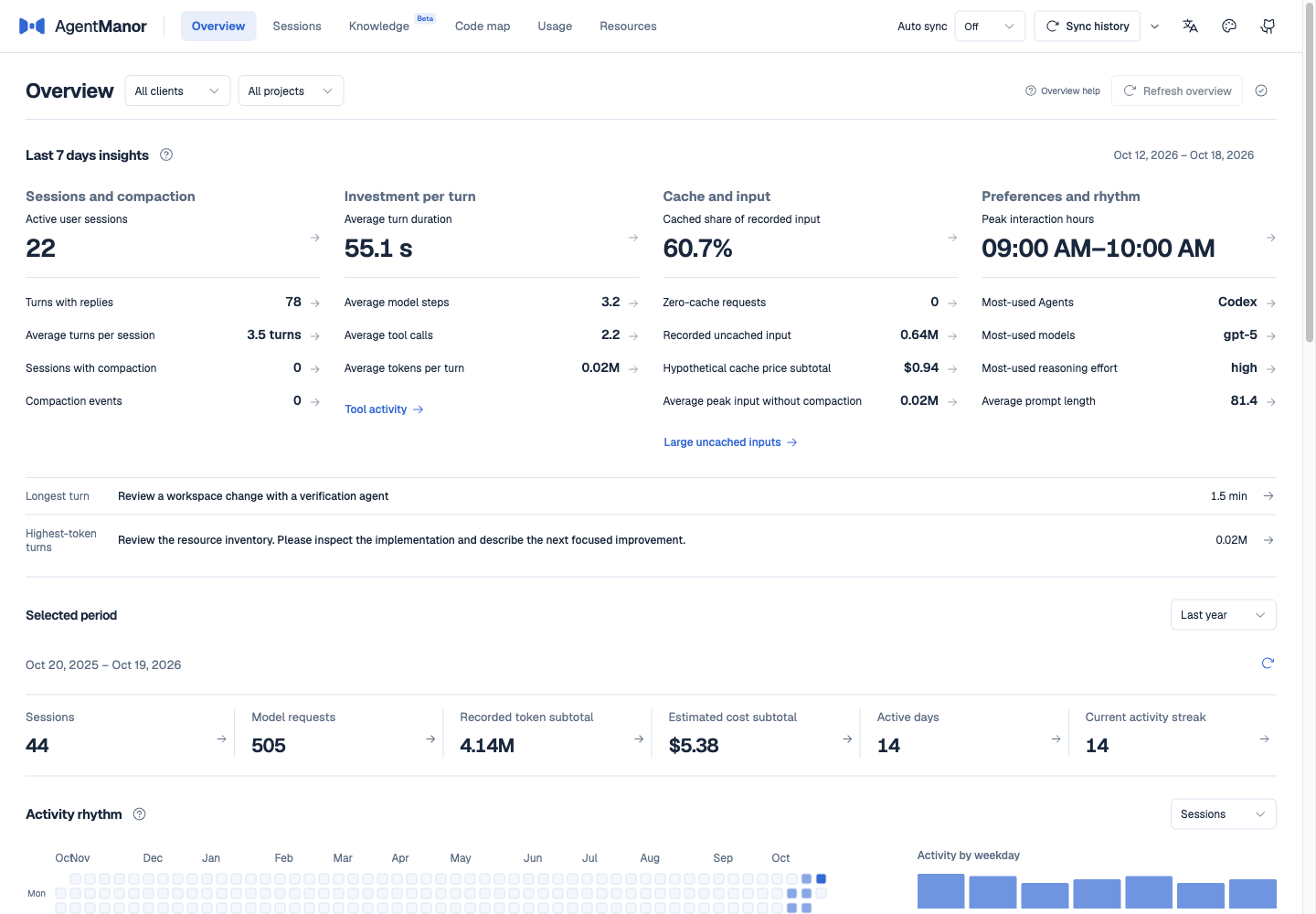Open the Auto sync dropdown
The height and width of the screenshot is (914, 1316).
[990, 27]
